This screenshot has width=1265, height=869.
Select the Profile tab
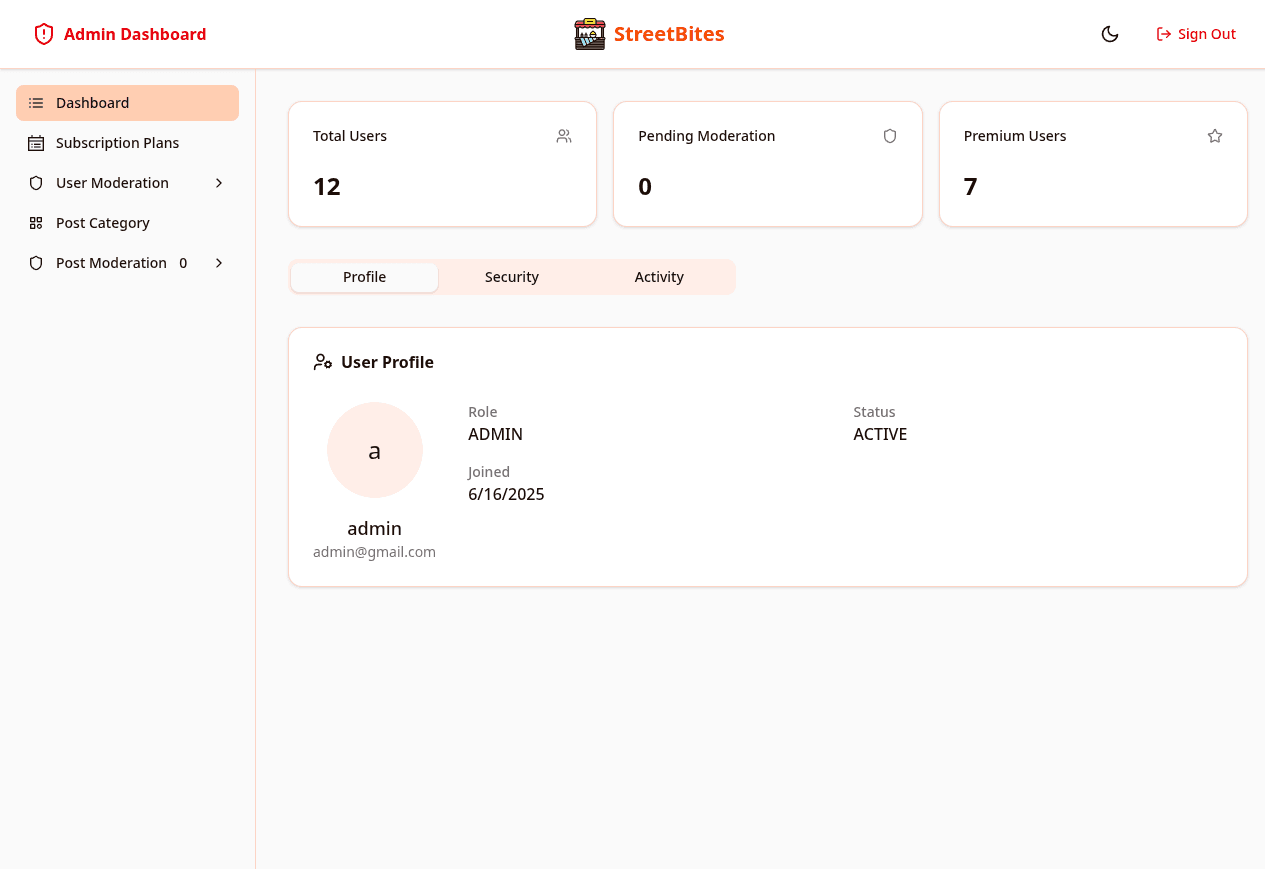[x=364, y=277]
